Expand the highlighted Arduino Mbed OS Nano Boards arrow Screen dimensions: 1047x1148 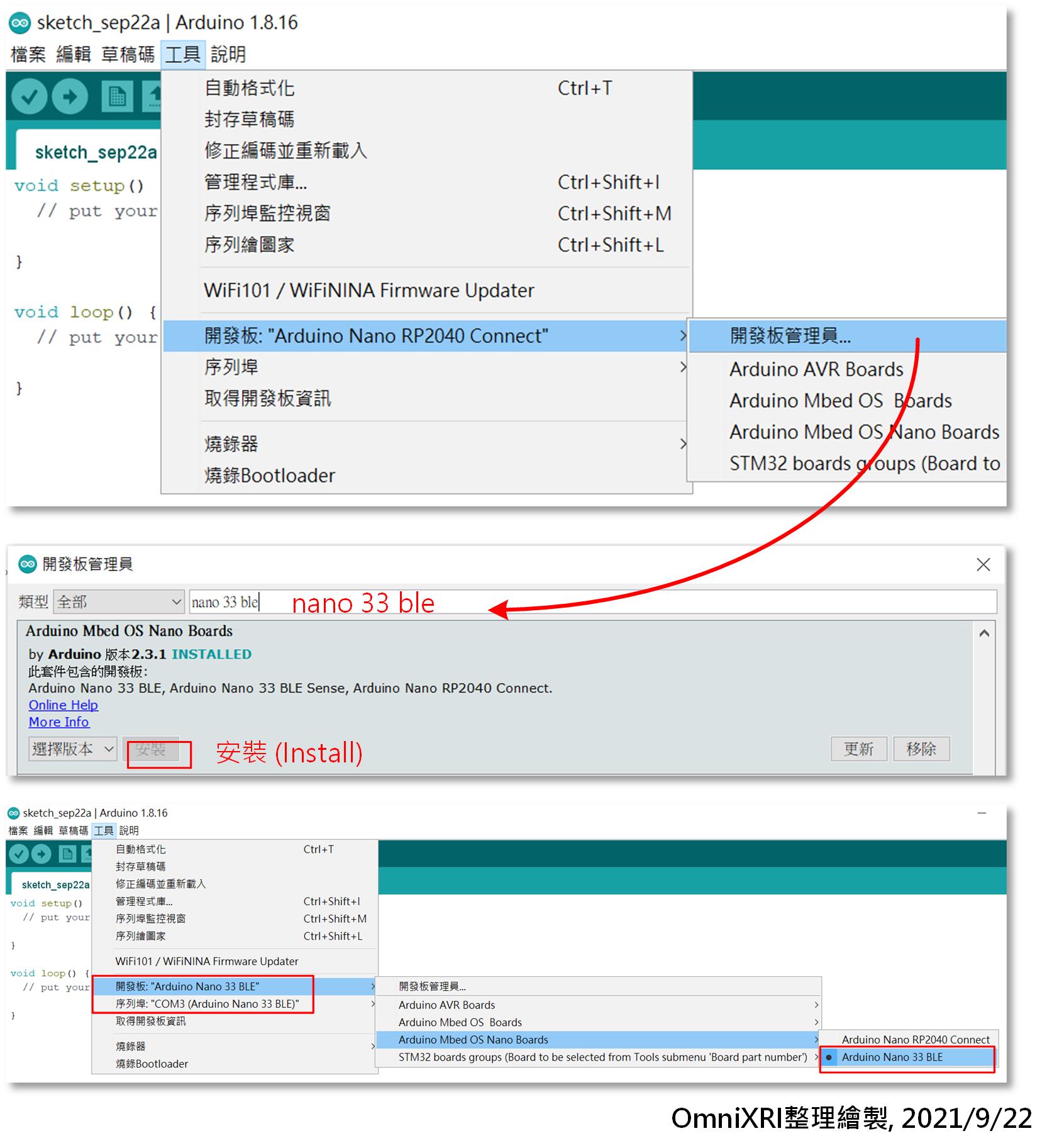816,1040
